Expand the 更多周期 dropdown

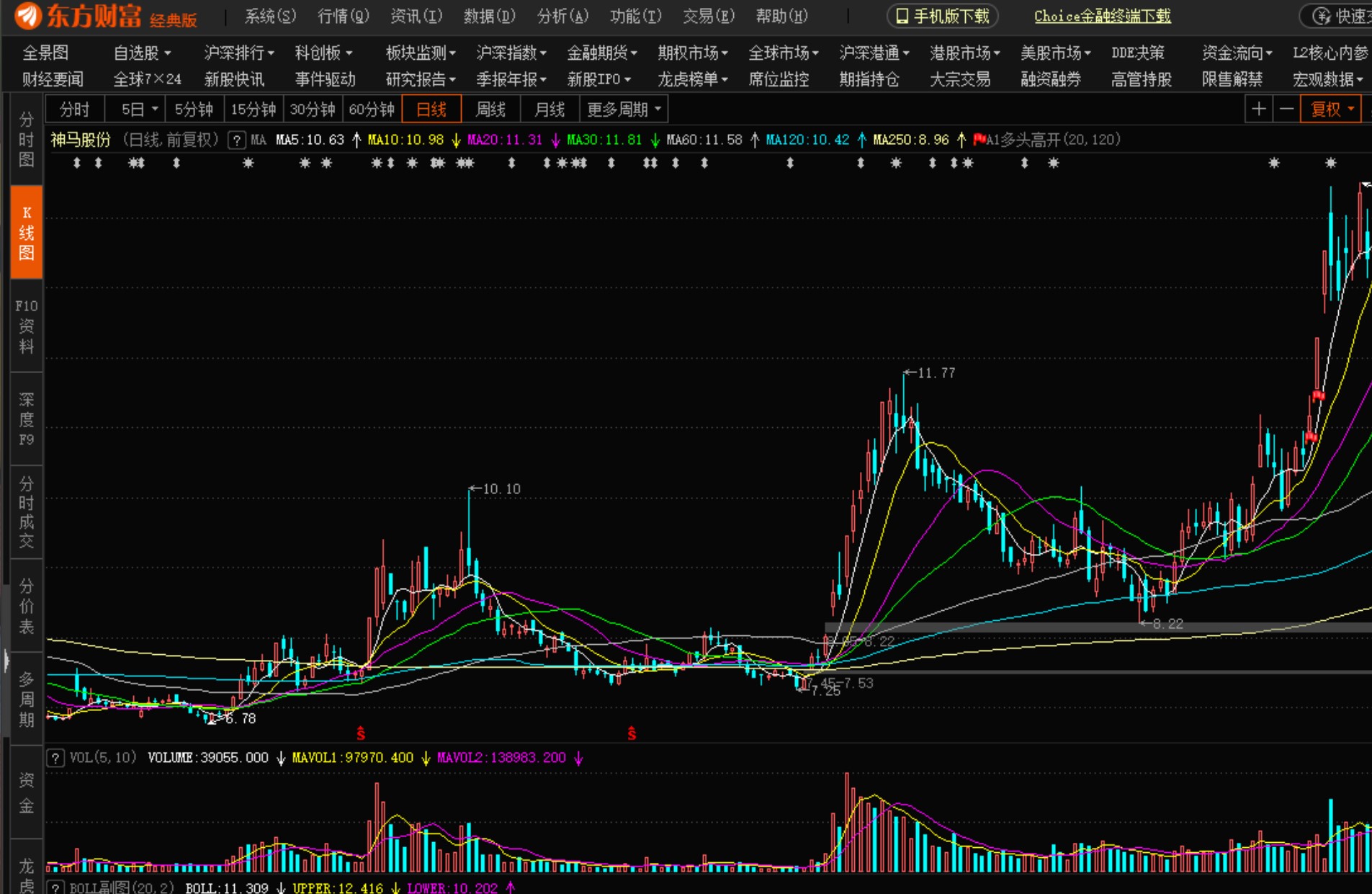tap(624, 109)
